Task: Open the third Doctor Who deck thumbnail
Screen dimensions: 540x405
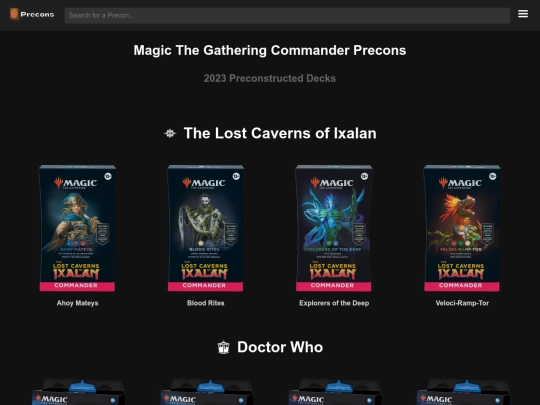Action: click(335, 392)
